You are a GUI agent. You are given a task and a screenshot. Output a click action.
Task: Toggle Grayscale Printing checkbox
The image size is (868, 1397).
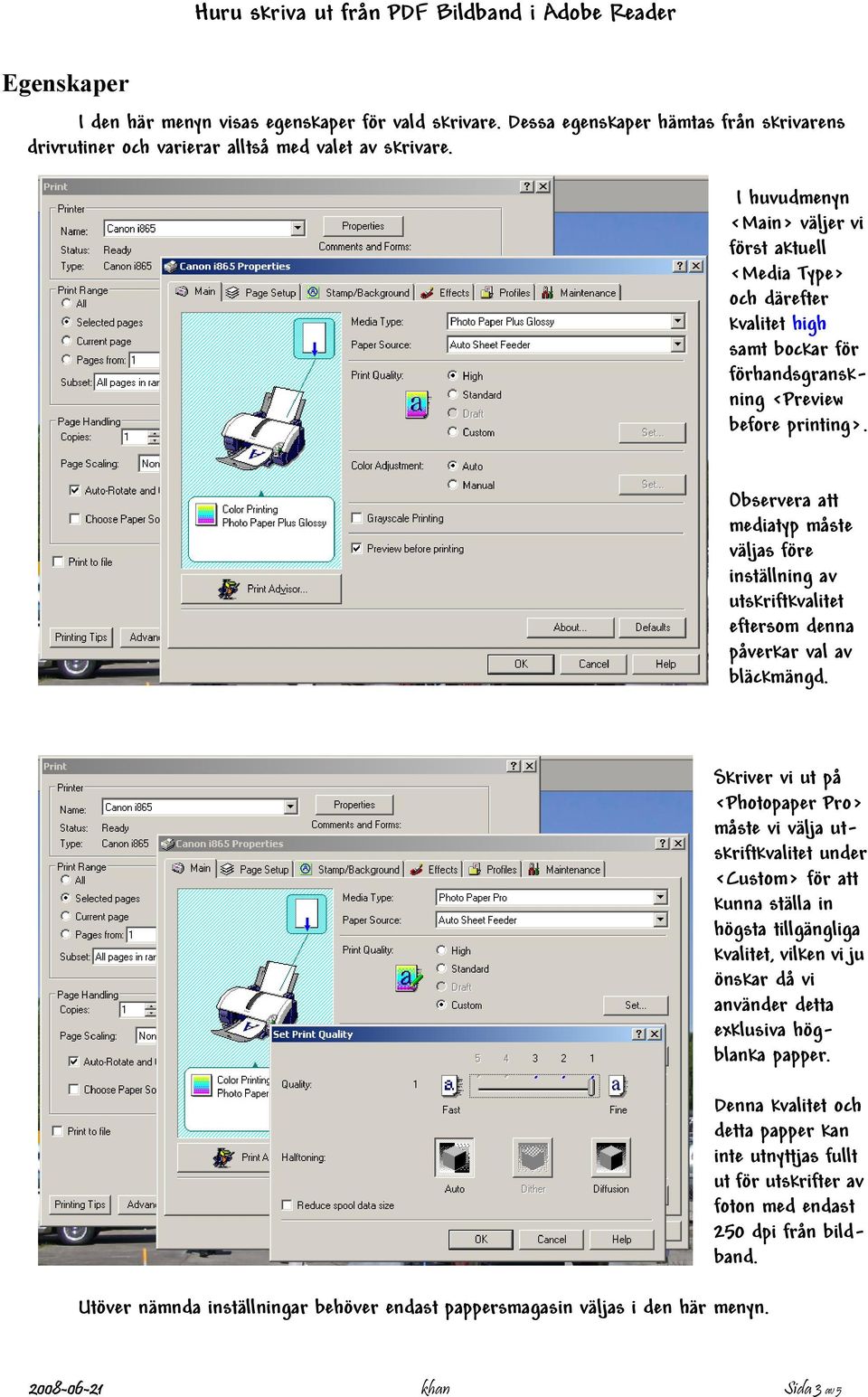coord(357,518)
